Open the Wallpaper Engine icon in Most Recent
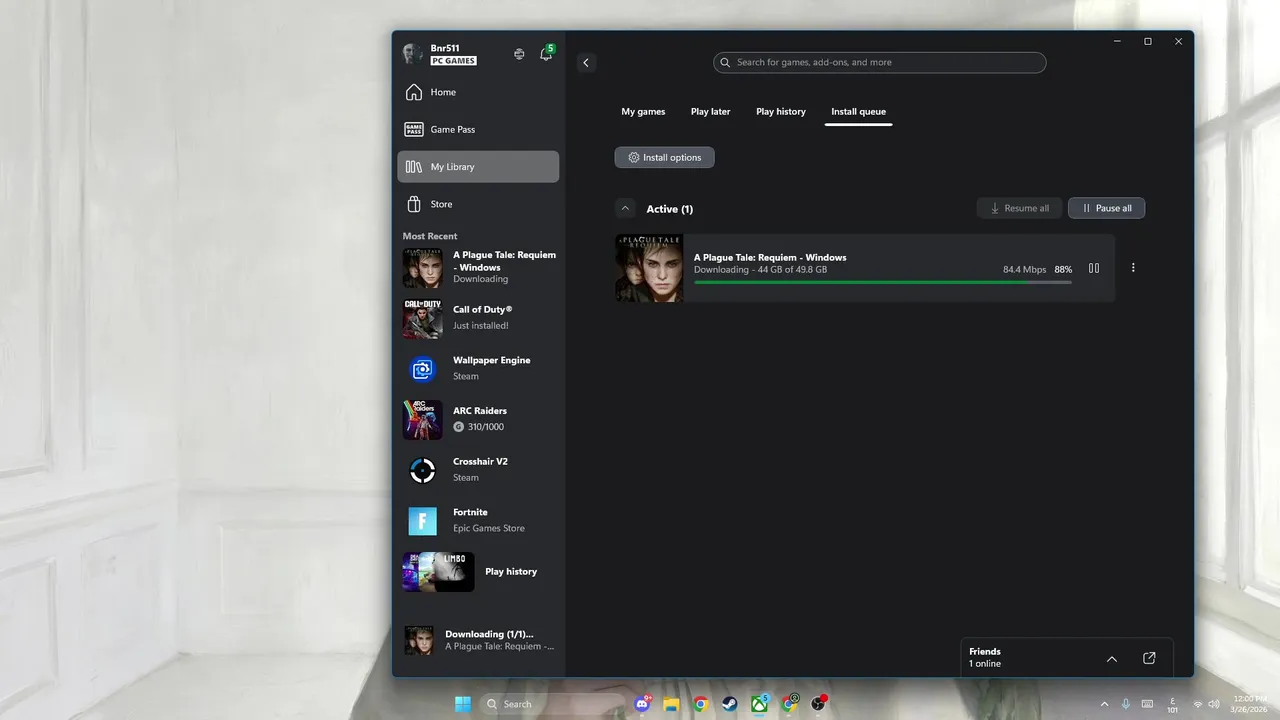This screenshot has width=1280, height=720. 422,369
